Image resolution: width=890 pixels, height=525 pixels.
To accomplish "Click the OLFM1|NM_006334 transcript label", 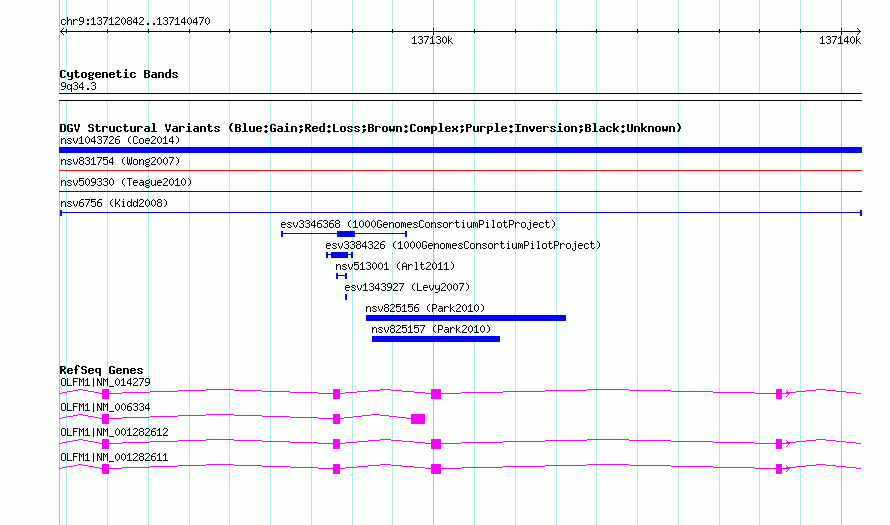I will point(105,408).
